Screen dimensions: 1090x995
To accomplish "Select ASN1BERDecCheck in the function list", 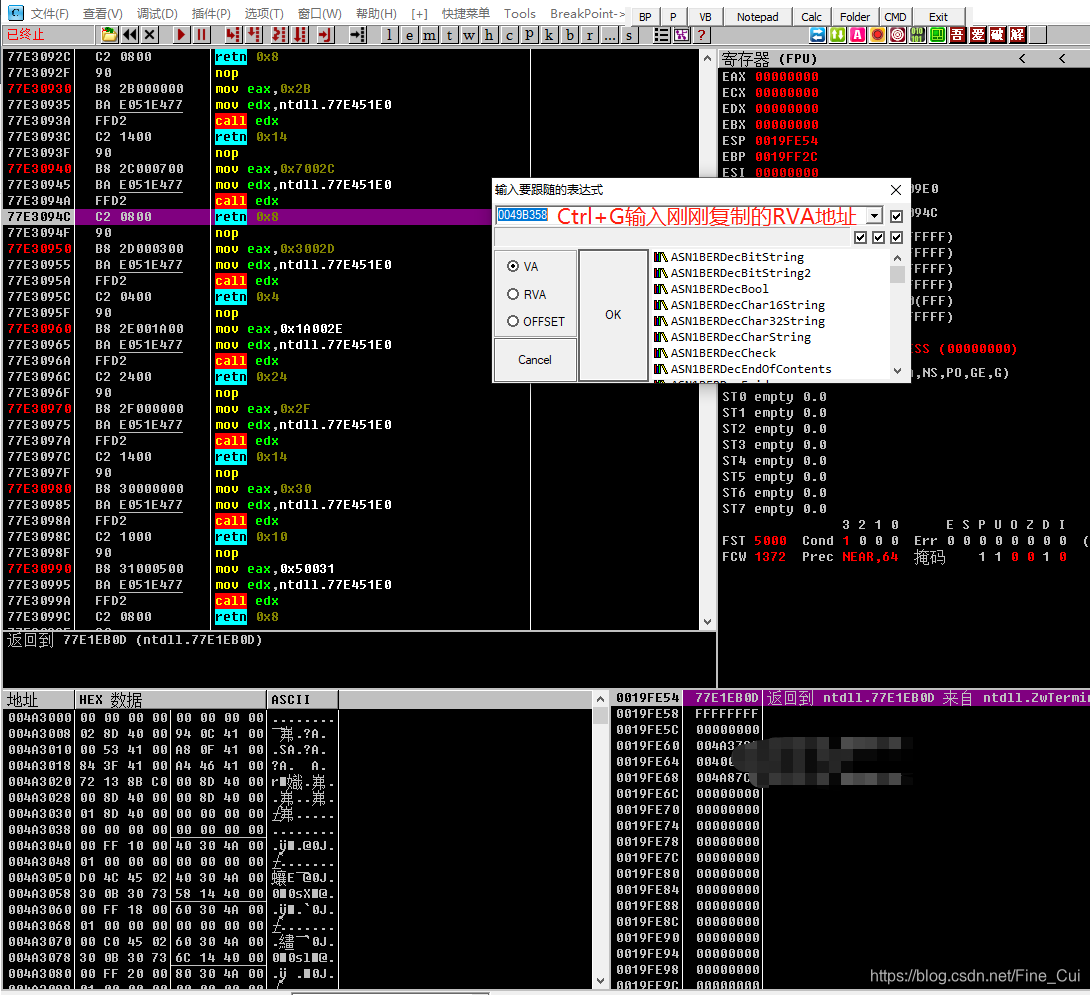I will pos(723,353).
